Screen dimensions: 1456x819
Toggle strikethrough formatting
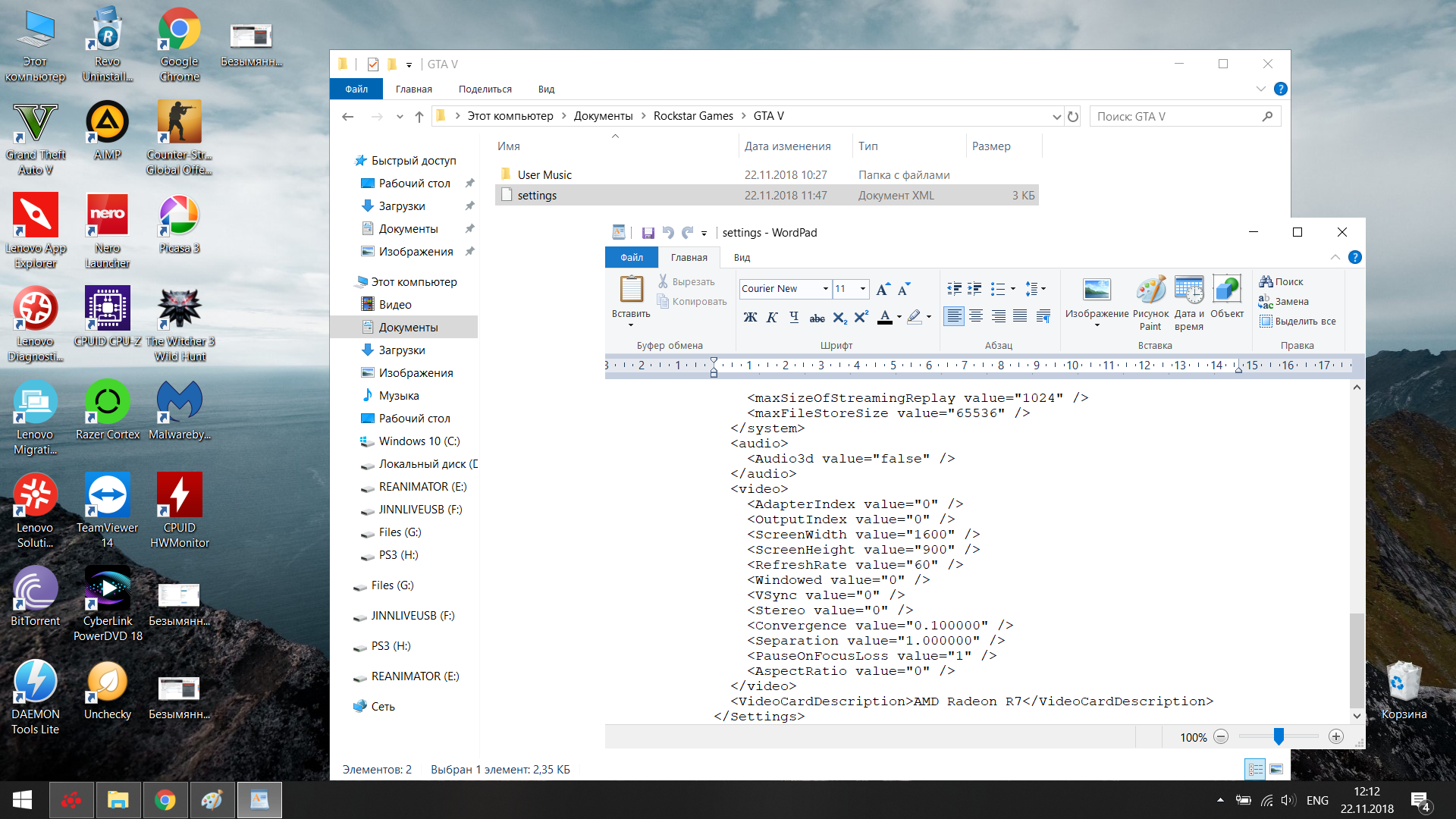[x=817, y=317]
